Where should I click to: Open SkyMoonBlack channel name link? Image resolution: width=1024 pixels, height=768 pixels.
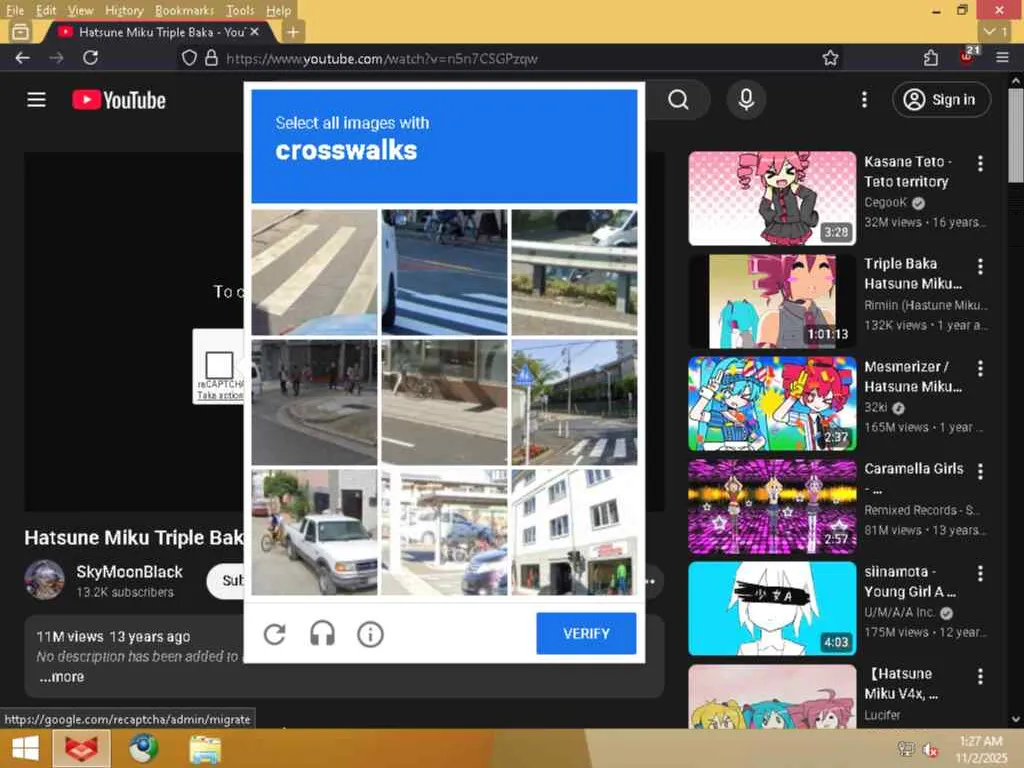pyautogui.click(x=129, y=572)
